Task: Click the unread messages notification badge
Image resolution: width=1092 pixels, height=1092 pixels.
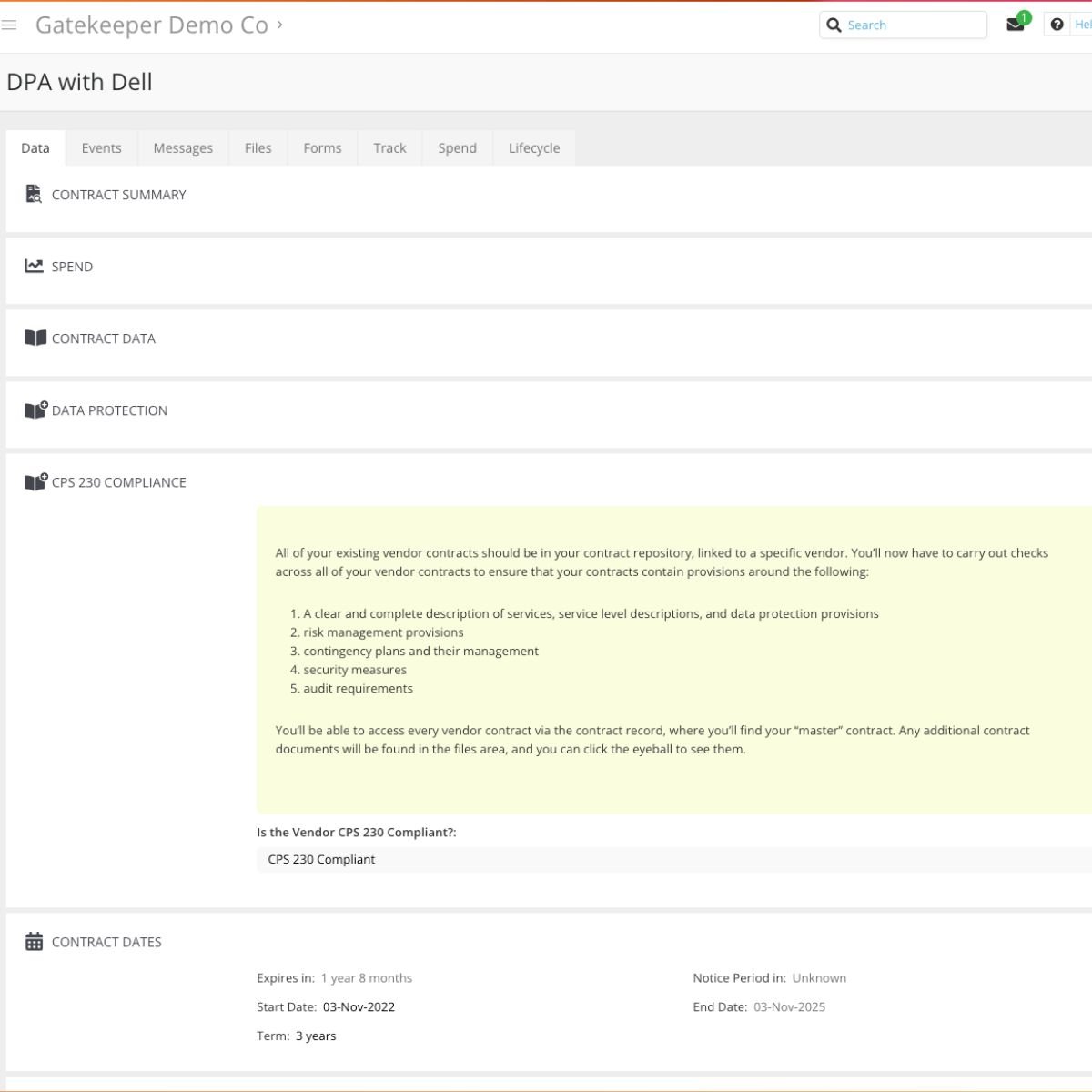Action: (x=1025, y=16)
